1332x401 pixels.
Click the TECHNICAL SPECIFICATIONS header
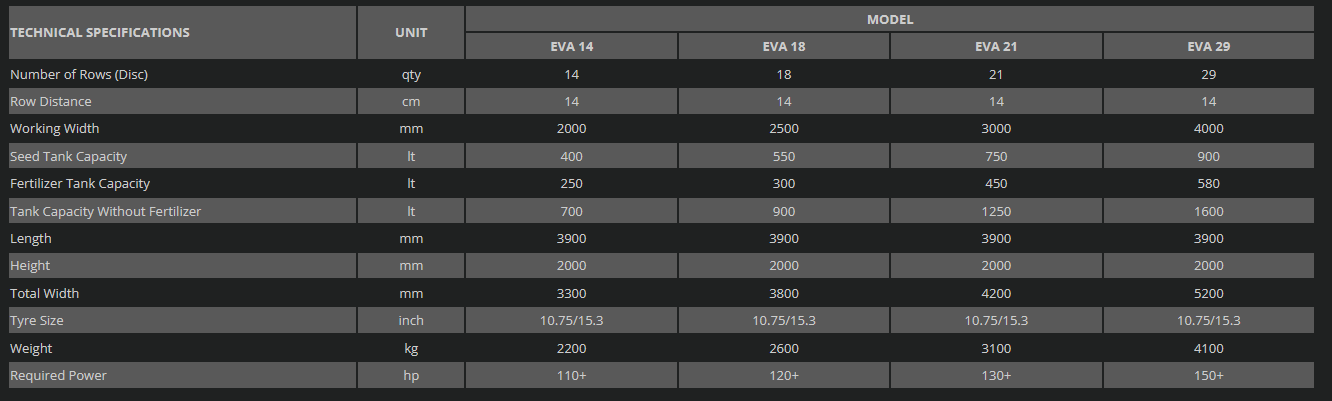pyautogui.click(x=100, y=32)
